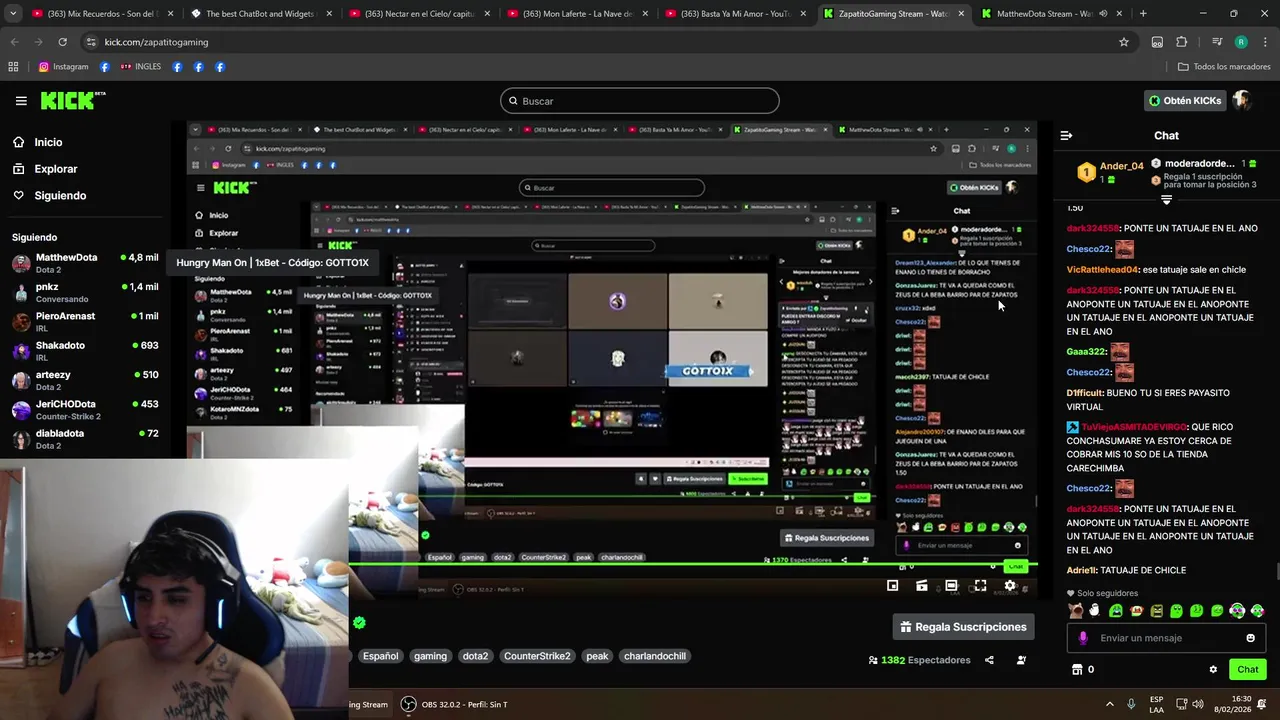The image size is (1280, 720).
Task: Open the Instagram bookmark
Action: 64,67
